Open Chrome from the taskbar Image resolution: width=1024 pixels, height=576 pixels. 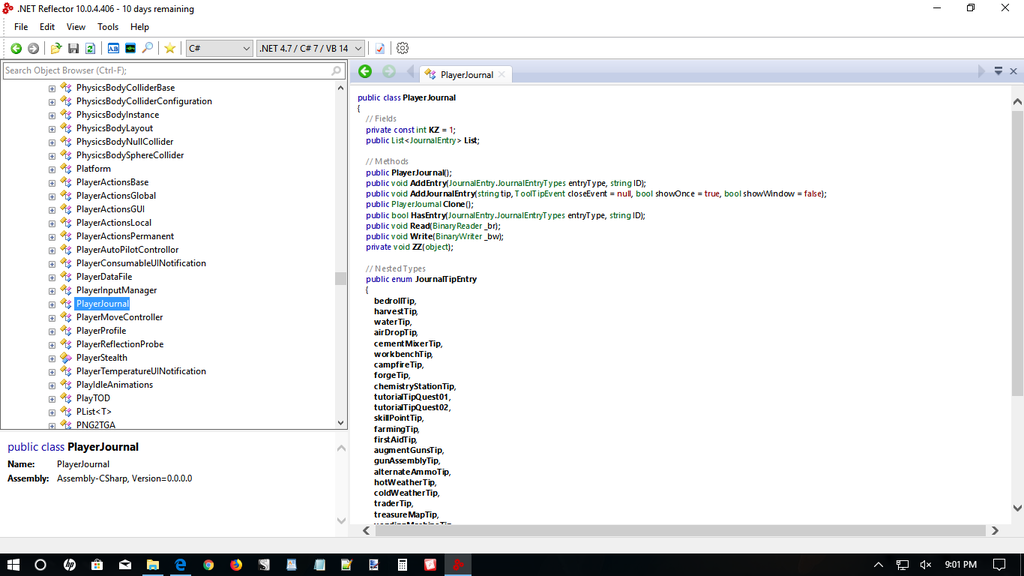(208, 565)
